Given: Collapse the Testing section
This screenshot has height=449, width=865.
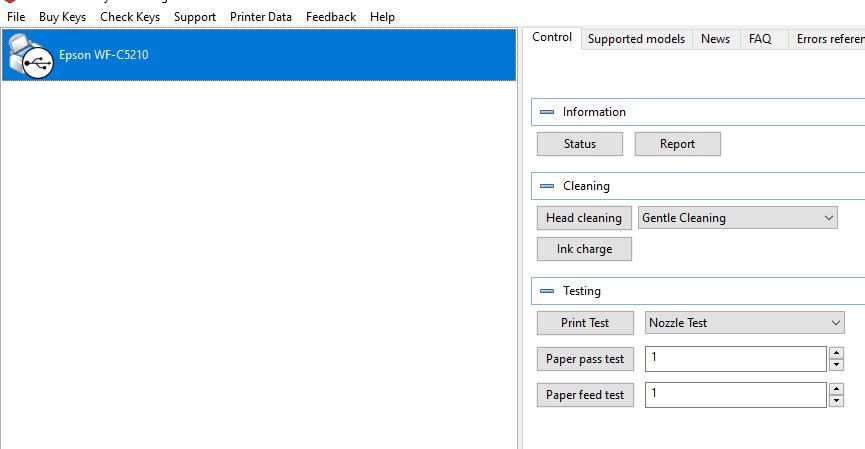Looking at the screenshot, I should (x=547, y=291).
